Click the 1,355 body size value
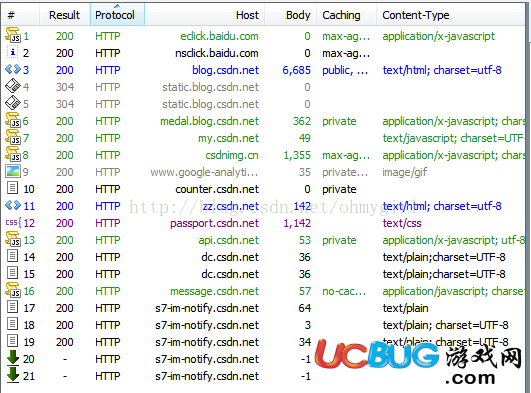The height and width of the screenshot is (393, 531). [297, 155]
